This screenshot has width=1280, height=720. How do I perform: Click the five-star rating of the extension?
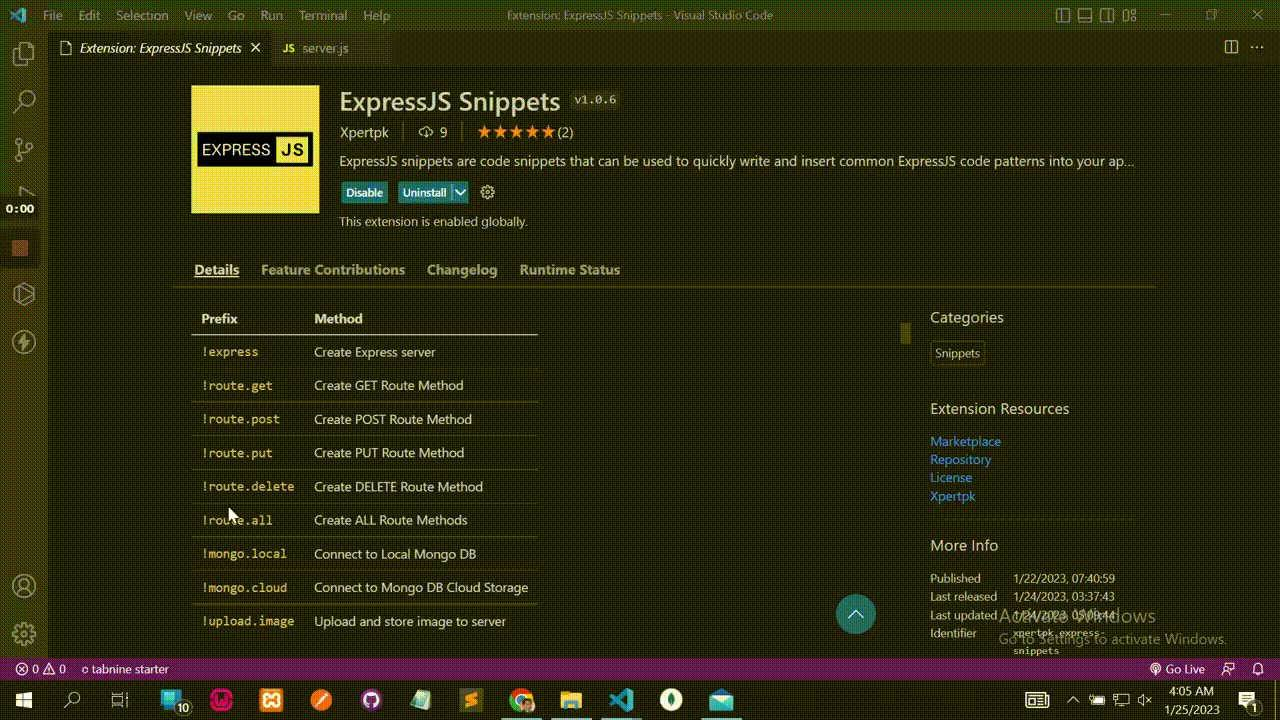point(515,132)
